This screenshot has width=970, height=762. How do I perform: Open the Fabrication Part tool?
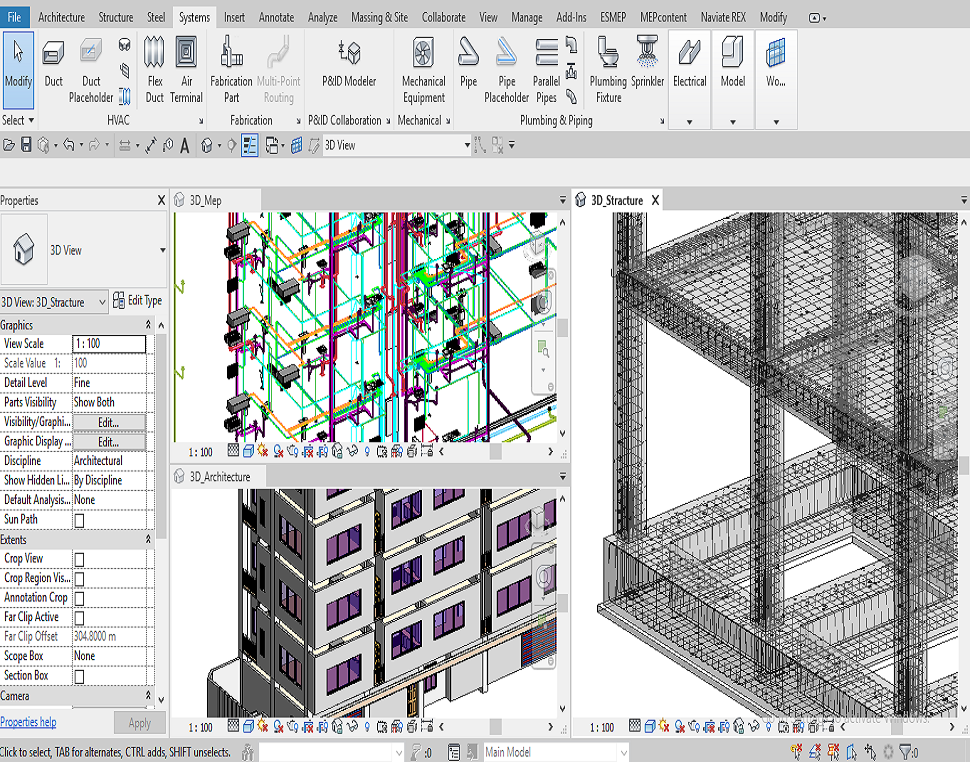[x=231, y=71]
